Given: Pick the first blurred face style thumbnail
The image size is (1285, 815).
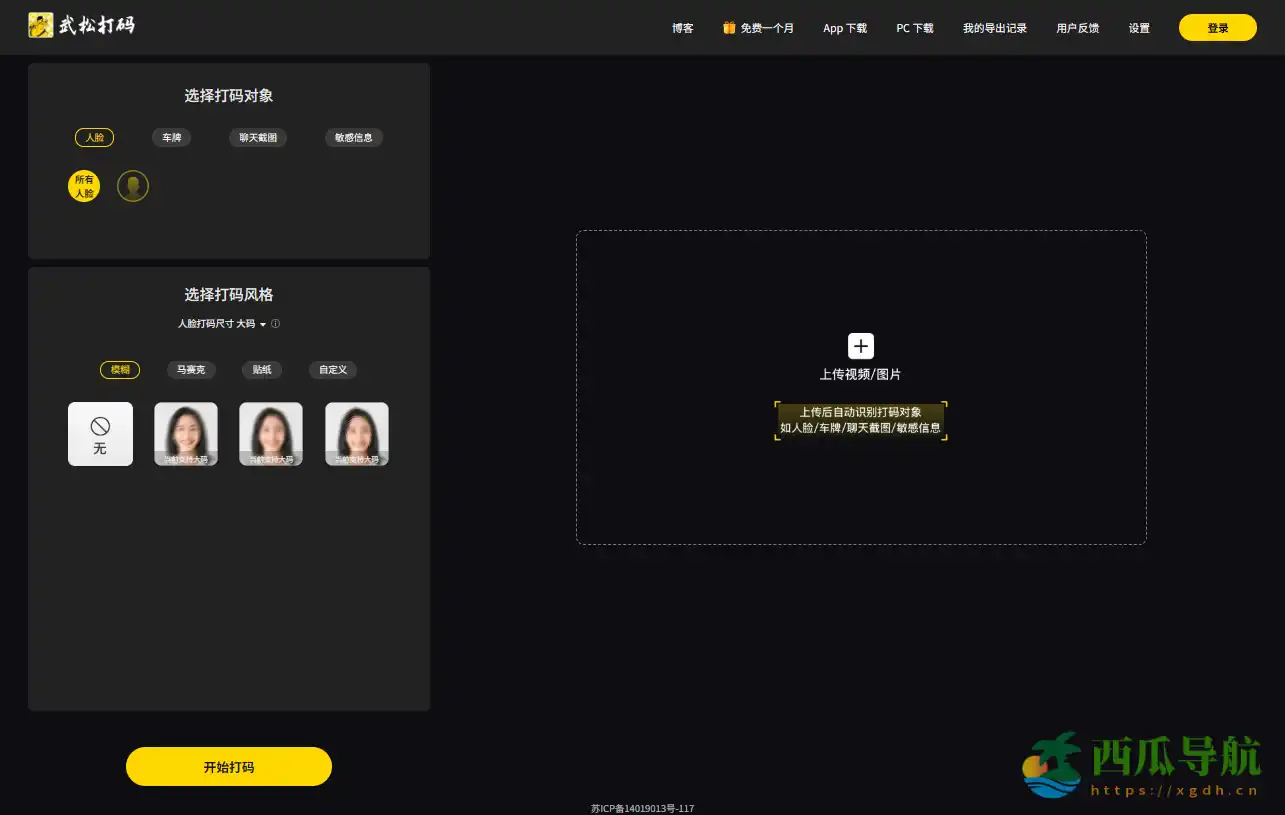Looking at the screenshot, I should pyautogui.click(x=186, y=434).
